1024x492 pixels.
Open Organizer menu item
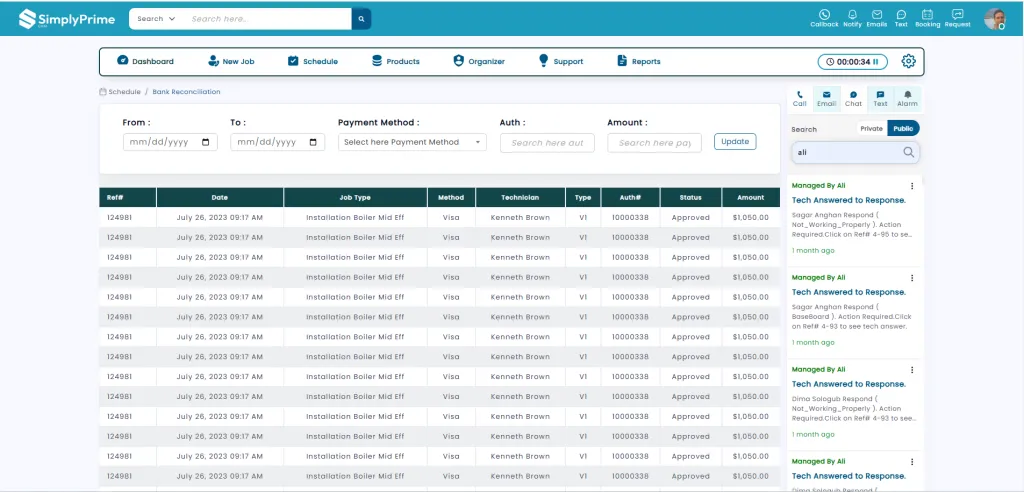coord(479,61)
